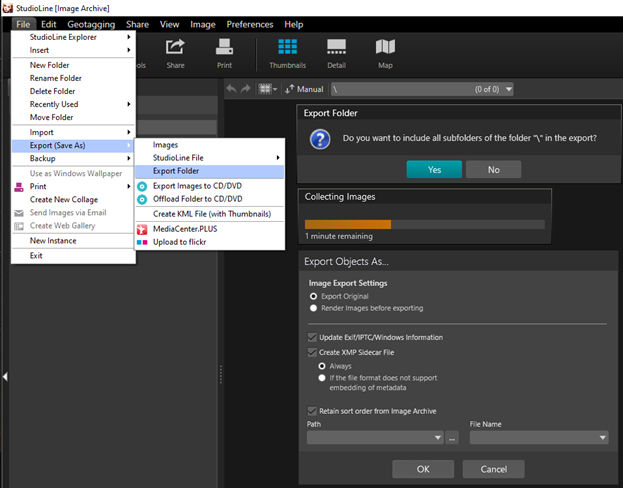Click the Collecting Images progress bar

click(x=424, y=224)
